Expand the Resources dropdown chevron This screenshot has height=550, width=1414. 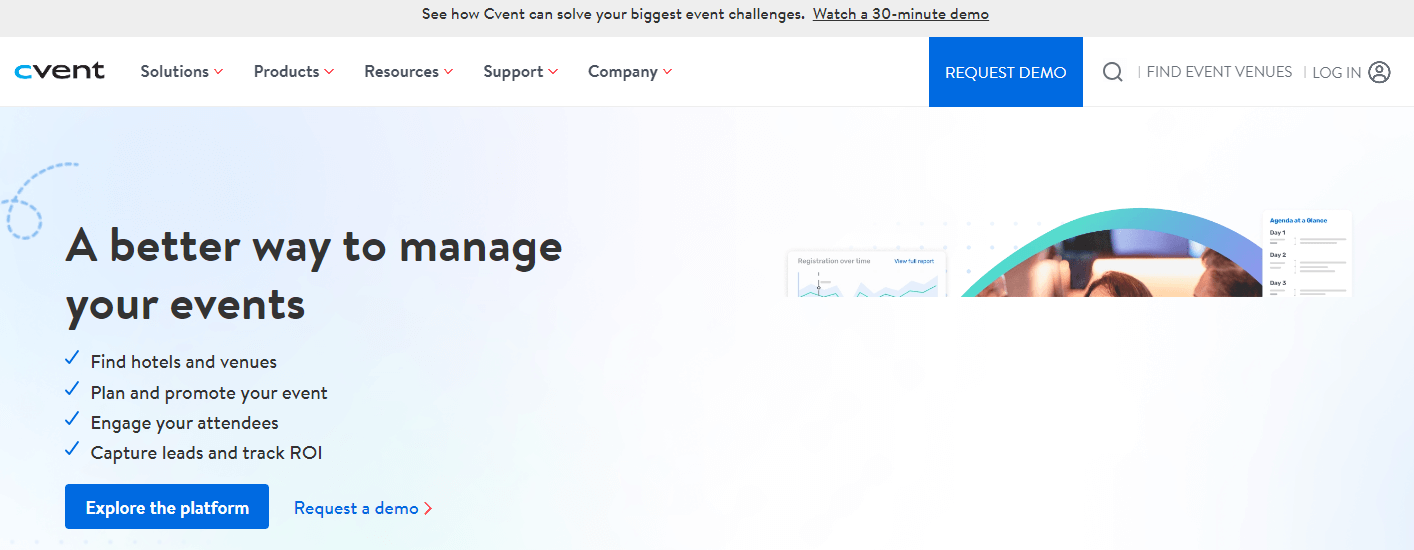click(448, 72)
